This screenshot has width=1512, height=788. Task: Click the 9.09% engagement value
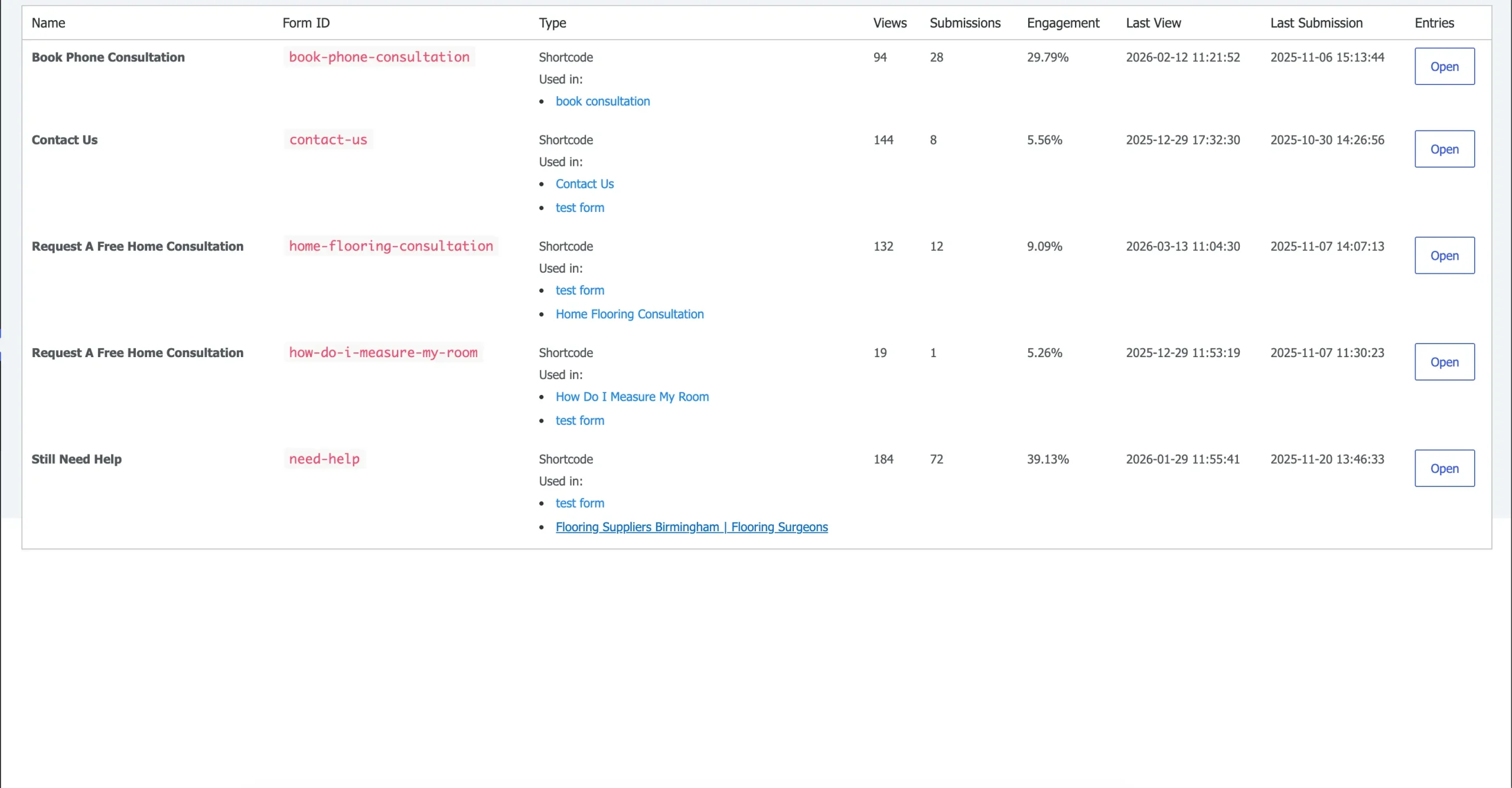[x=1044, y=246]
